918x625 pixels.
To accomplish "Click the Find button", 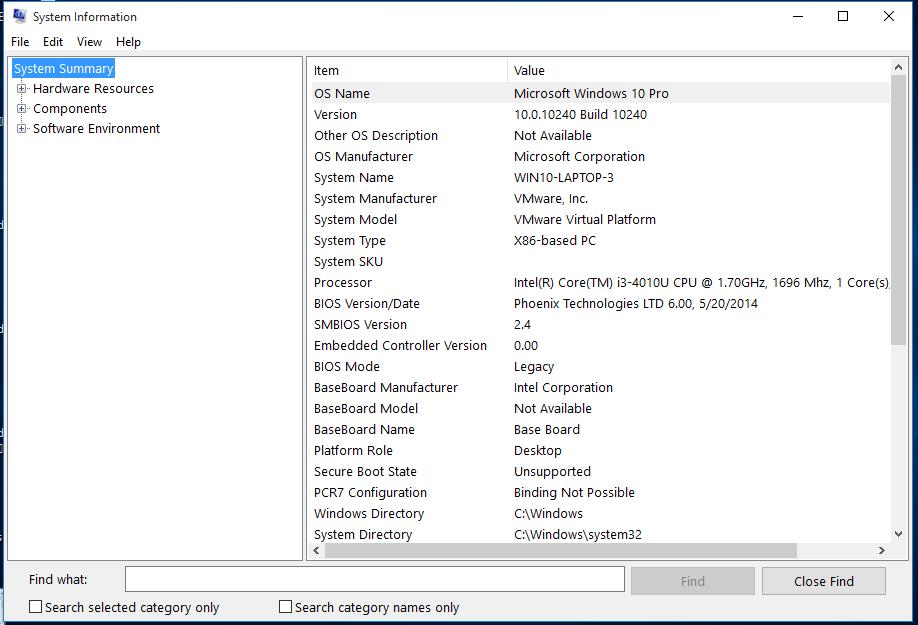I will pyautogui.click(x=692, y=581).
